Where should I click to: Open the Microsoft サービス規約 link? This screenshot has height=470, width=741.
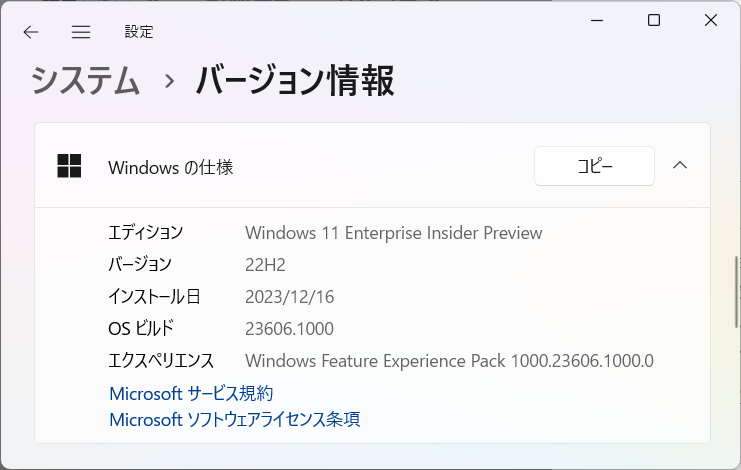pos(191,393)
